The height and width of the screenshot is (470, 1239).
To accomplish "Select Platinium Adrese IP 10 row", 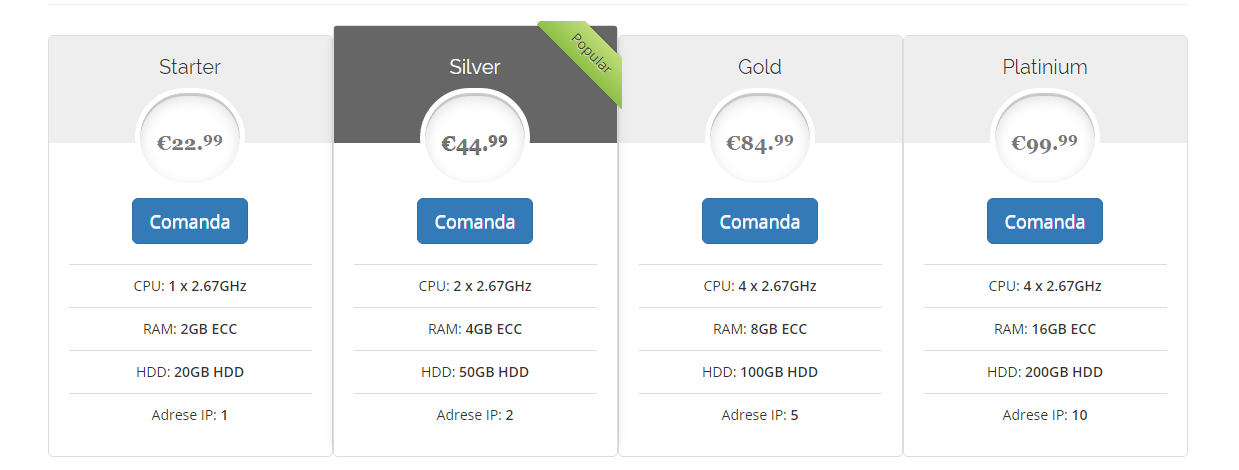I will click(x=1045, y=415).
